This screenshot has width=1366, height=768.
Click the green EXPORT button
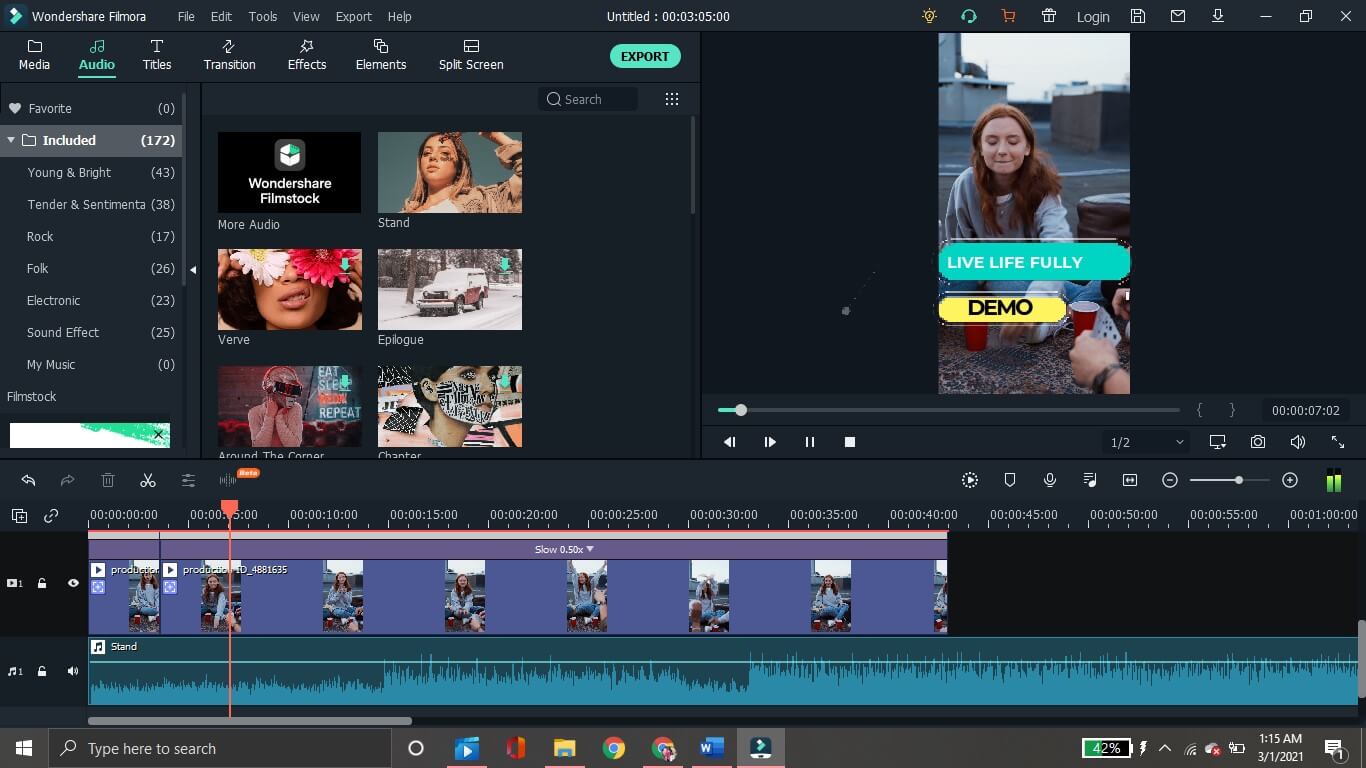point(645,57)
